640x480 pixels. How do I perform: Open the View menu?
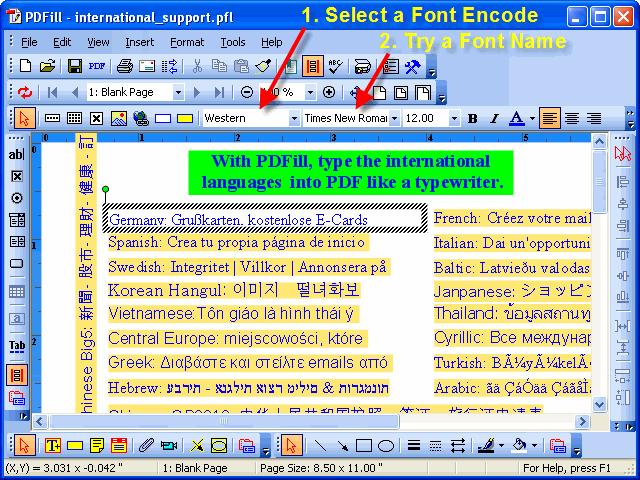[x=98, y=42]
